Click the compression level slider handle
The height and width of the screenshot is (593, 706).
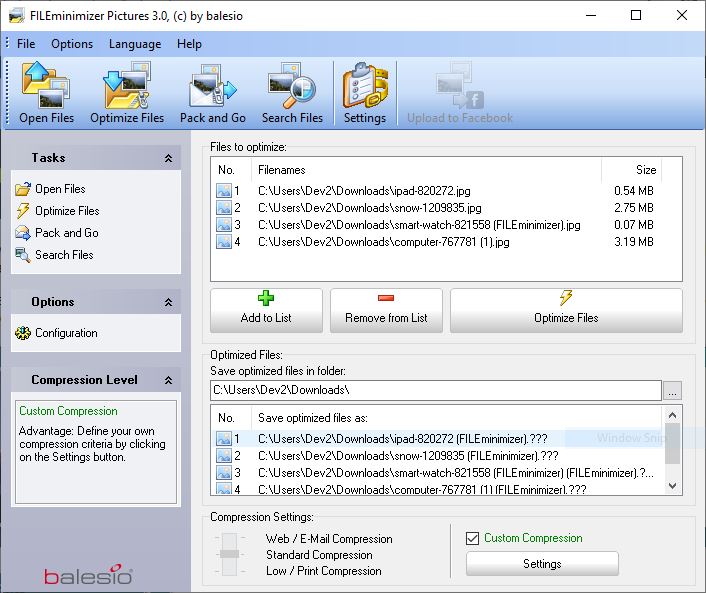[229, 554]
